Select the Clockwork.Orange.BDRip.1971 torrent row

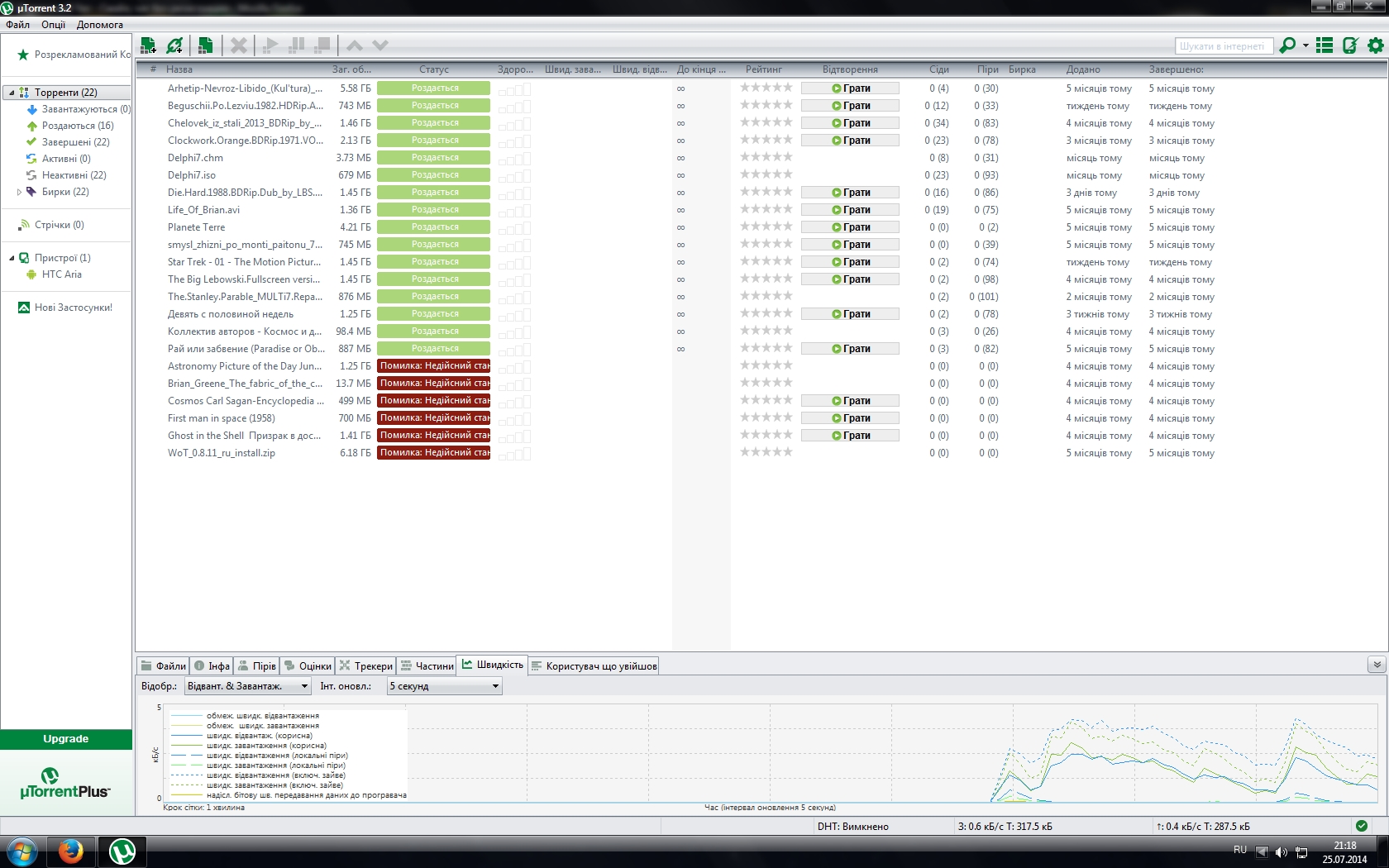tap(761, 141)
